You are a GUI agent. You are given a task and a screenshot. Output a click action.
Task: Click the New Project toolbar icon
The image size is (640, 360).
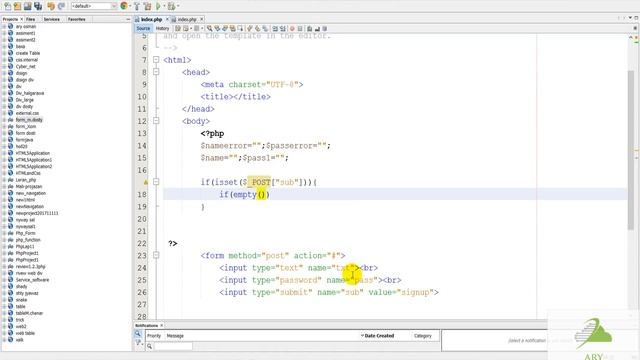pos(18,6)
